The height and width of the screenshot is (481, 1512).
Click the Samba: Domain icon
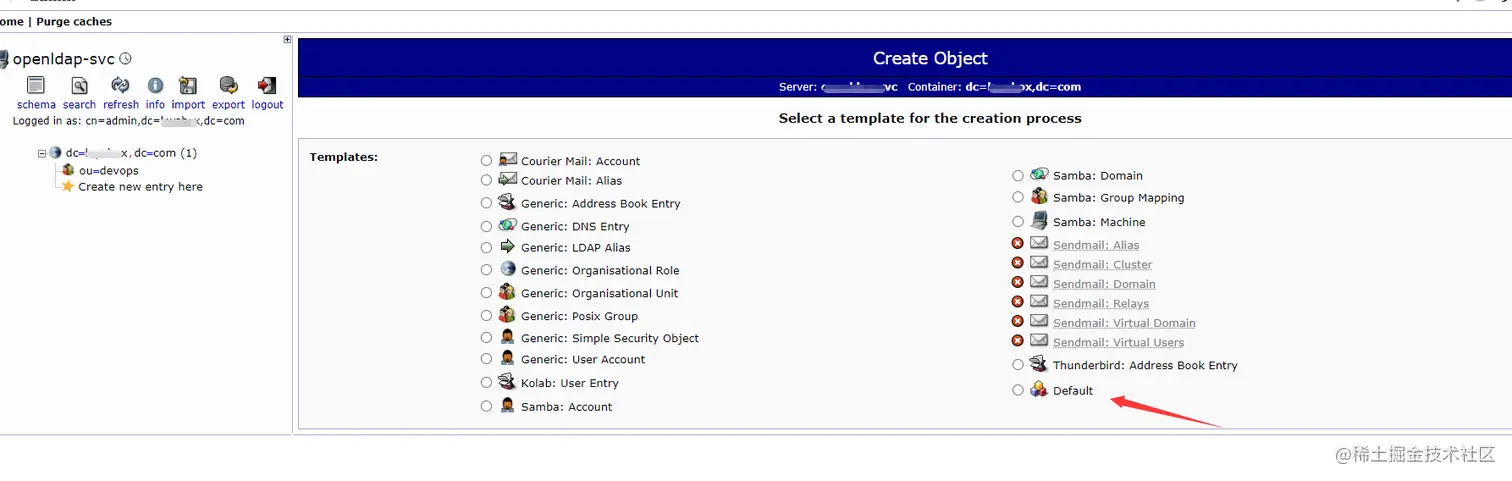point(1039,174)
